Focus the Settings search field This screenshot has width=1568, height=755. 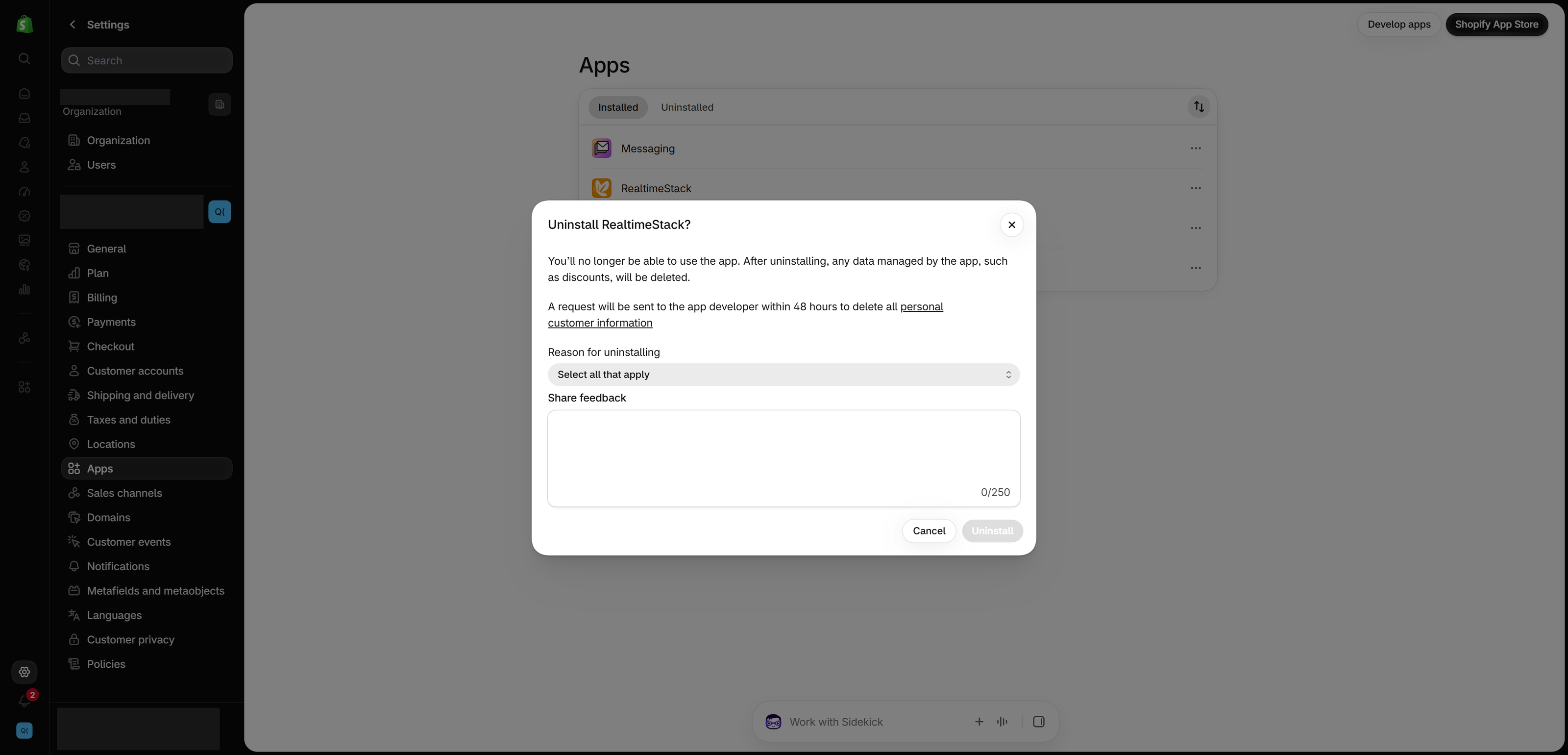tap(147, 60)
